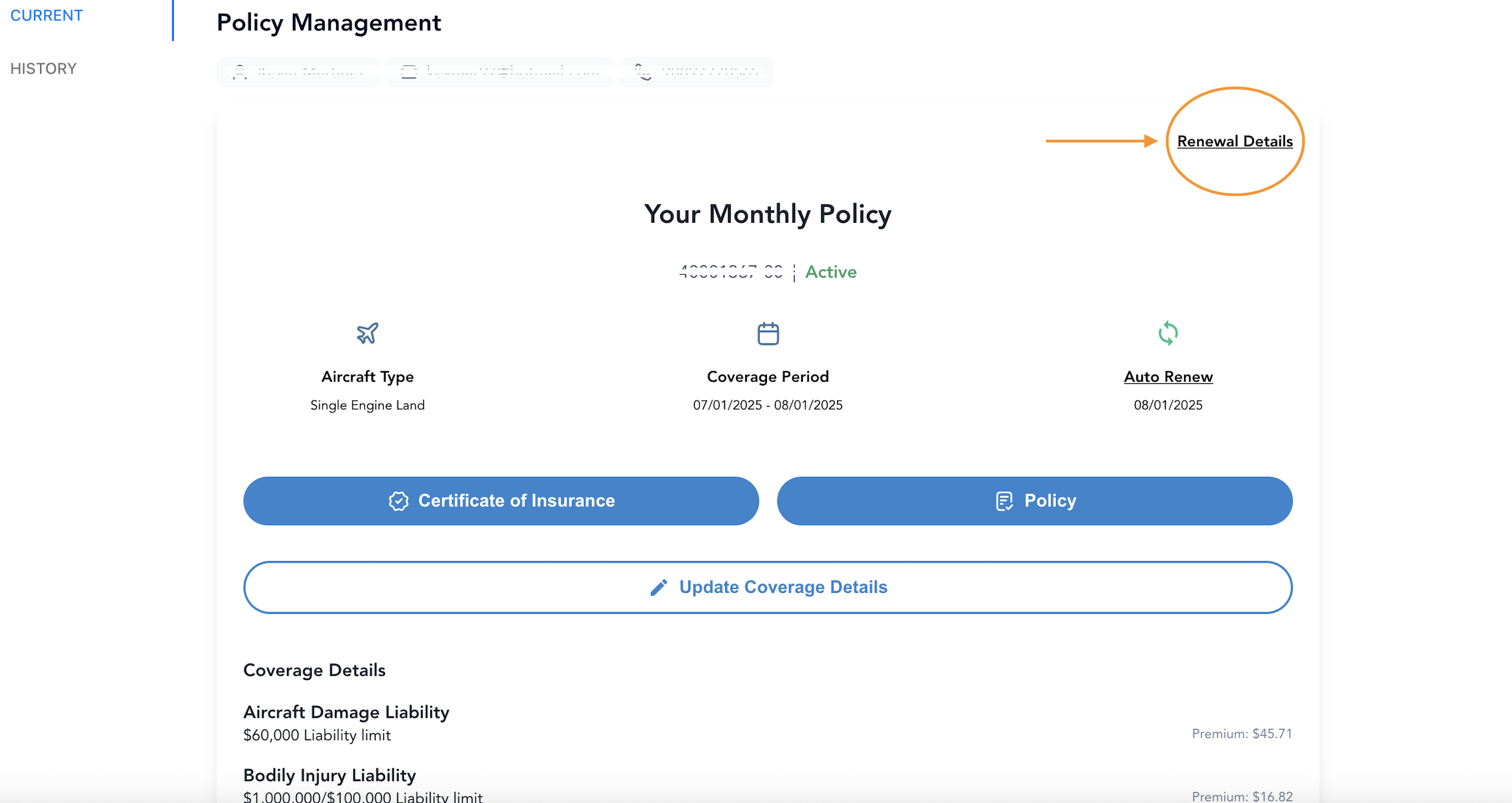Click the green auto-renew refresh icon
Image resolution: width=1512 pixels, height=803 pixels.
click(x=1168, y=333)
